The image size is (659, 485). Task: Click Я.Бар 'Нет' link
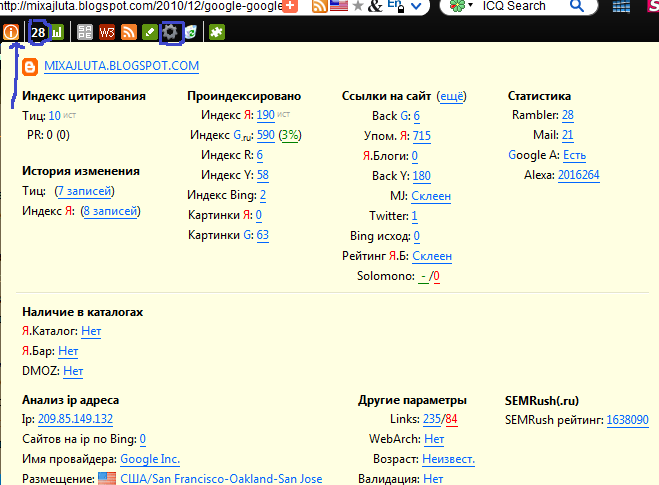(68, 351)
